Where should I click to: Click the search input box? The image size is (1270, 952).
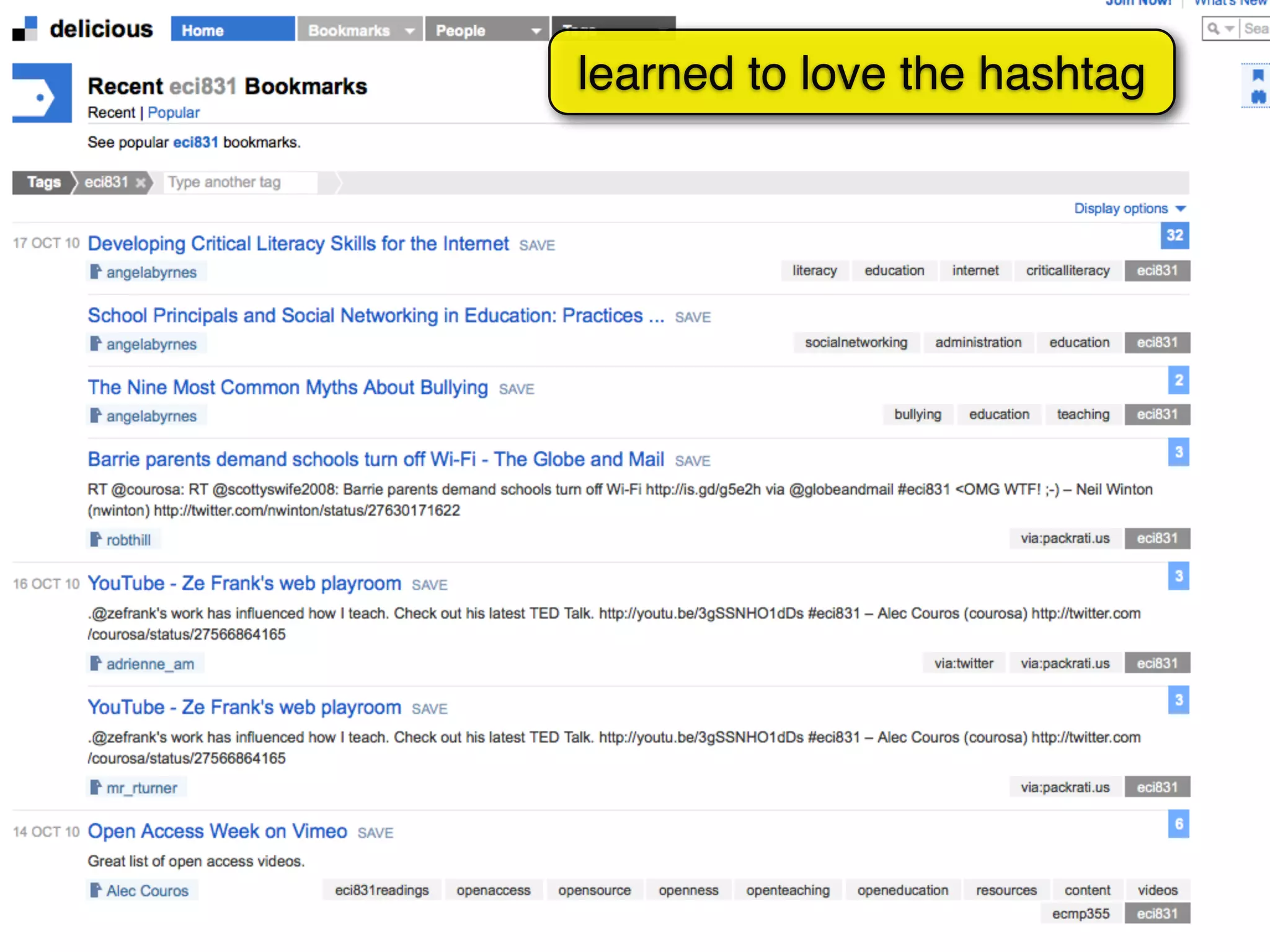[x=1255, y=29]
